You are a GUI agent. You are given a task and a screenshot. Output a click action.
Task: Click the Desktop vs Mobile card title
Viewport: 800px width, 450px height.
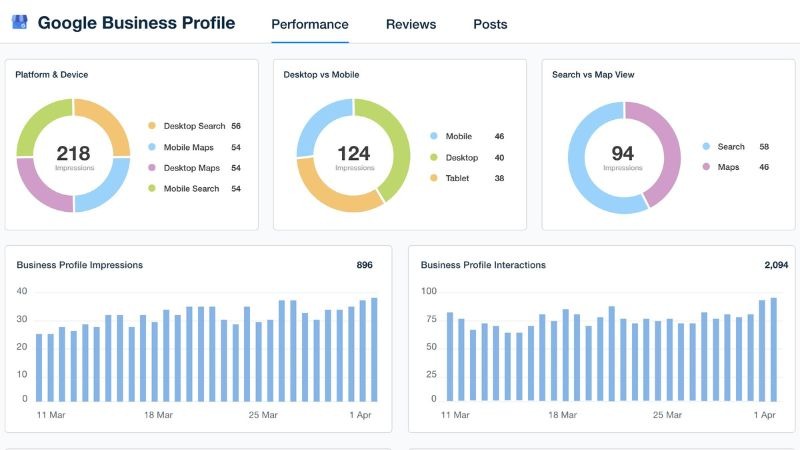[x=321, y=74]
